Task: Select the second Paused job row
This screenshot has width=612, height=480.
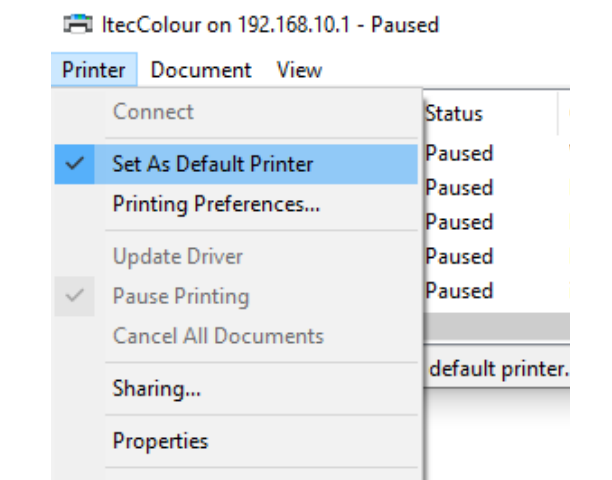Action: coord(459,188)
